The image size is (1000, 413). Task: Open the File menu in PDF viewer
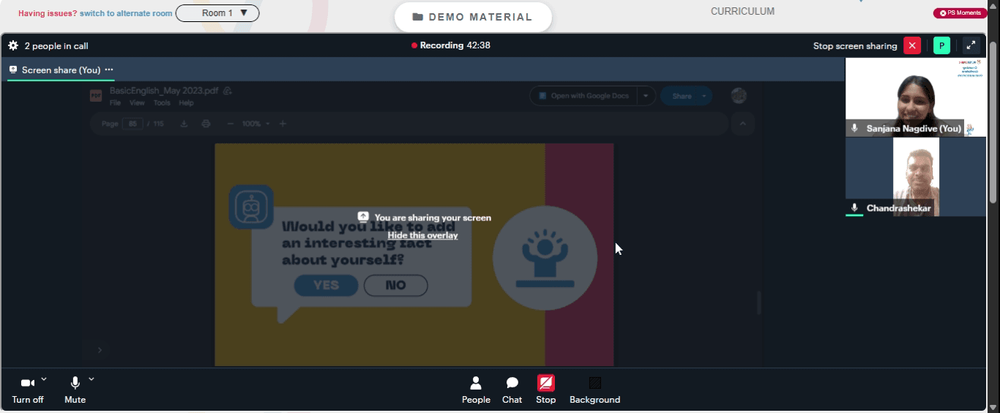115,103
